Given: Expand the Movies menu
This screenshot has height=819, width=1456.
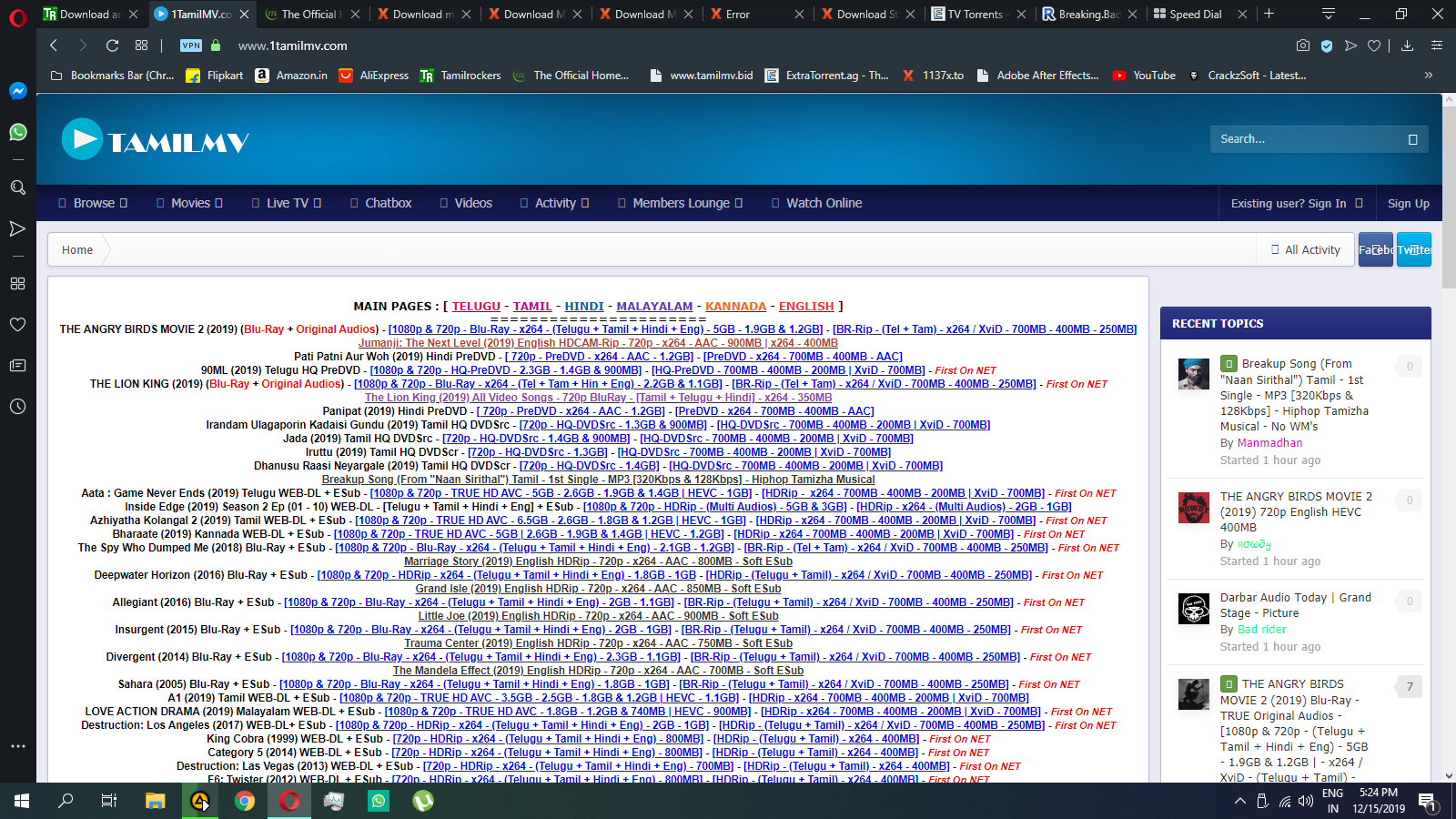Looking at the screenshot, I should (189, 203).
